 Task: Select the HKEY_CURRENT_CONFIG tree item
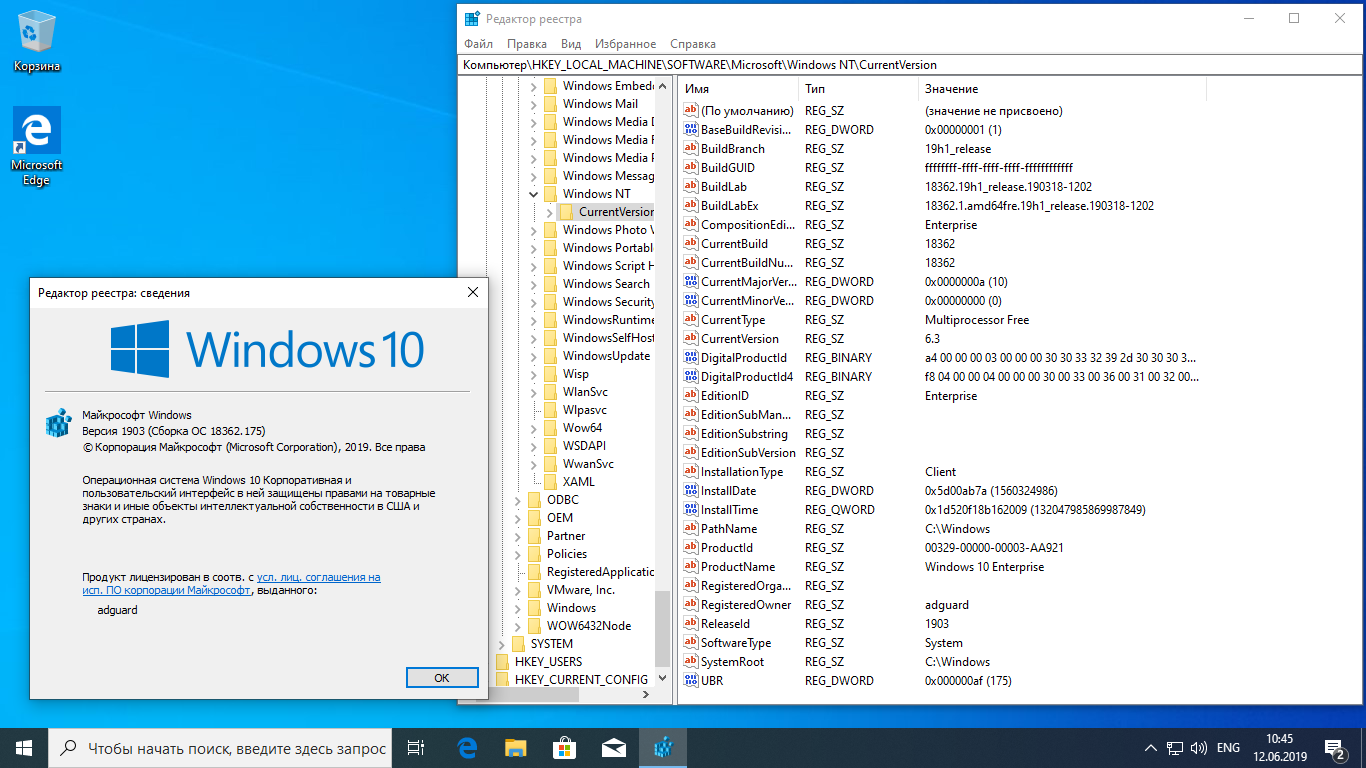tap(581, 679)
